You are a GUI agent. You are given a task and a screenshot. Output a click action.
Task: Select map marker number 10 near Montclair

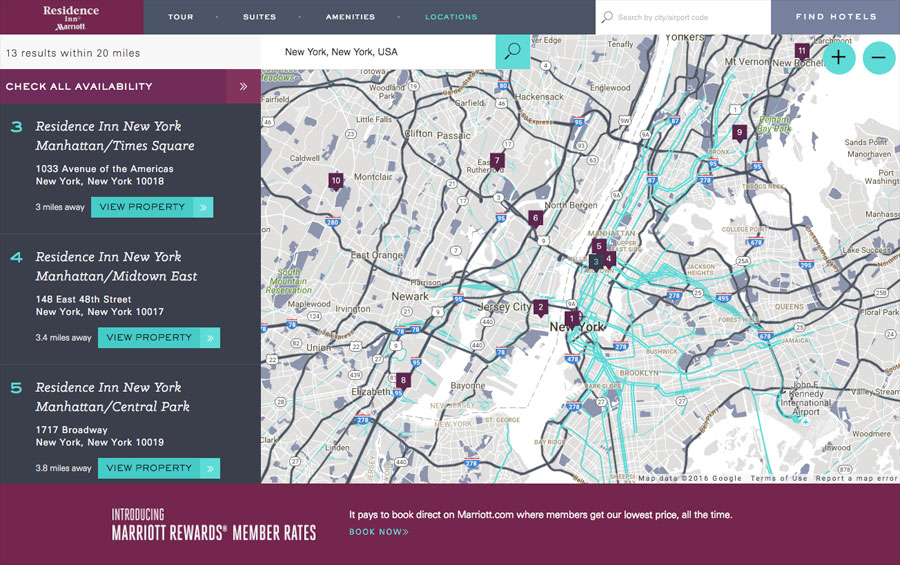(x=336, y=181)
